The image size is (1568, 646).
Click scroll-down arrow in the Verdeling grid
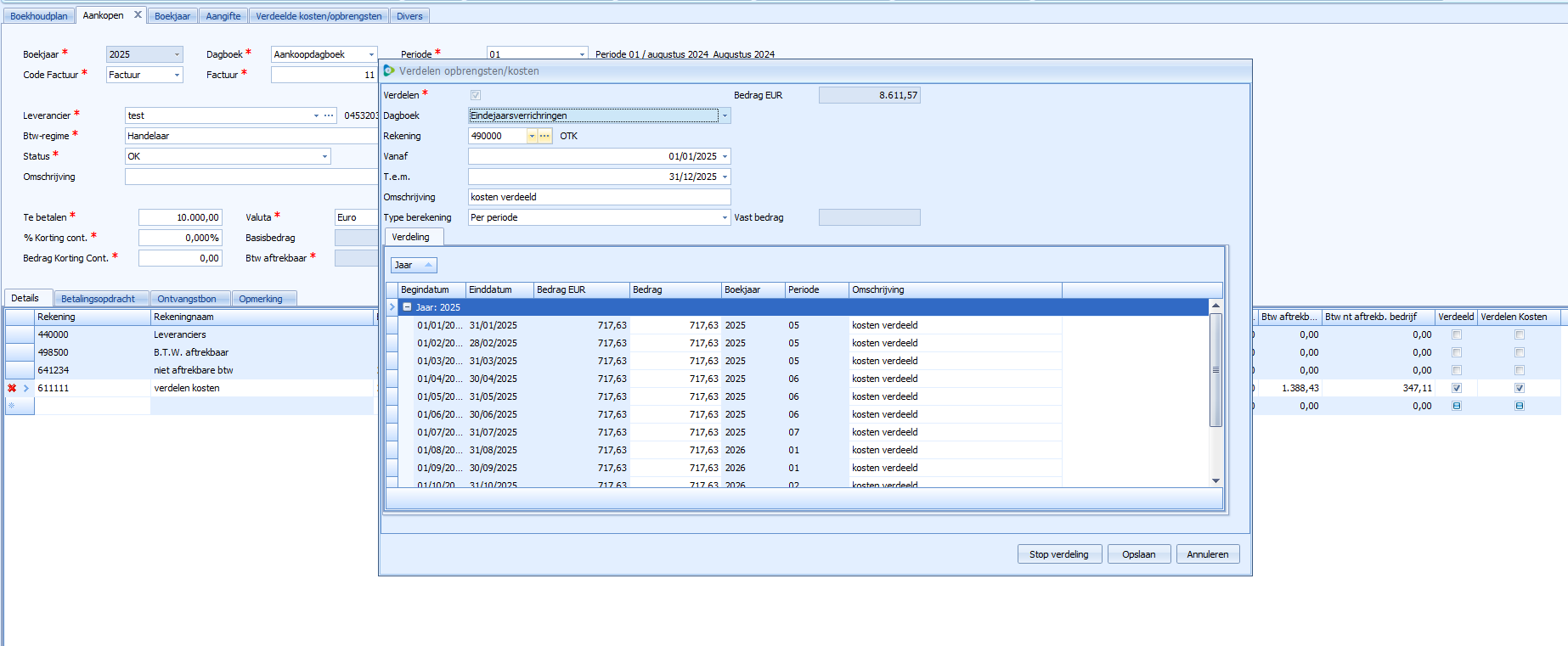1215,480
